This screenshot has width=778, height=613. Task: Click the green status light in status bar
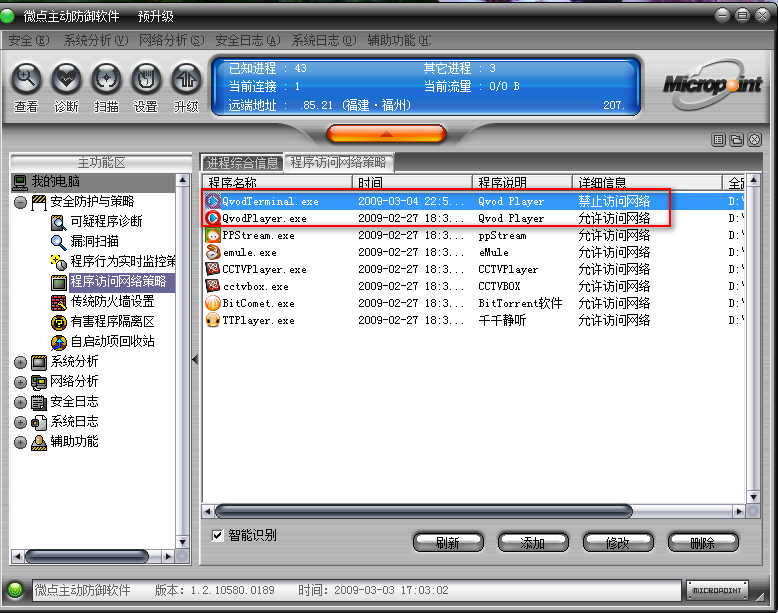click(15, 590)
